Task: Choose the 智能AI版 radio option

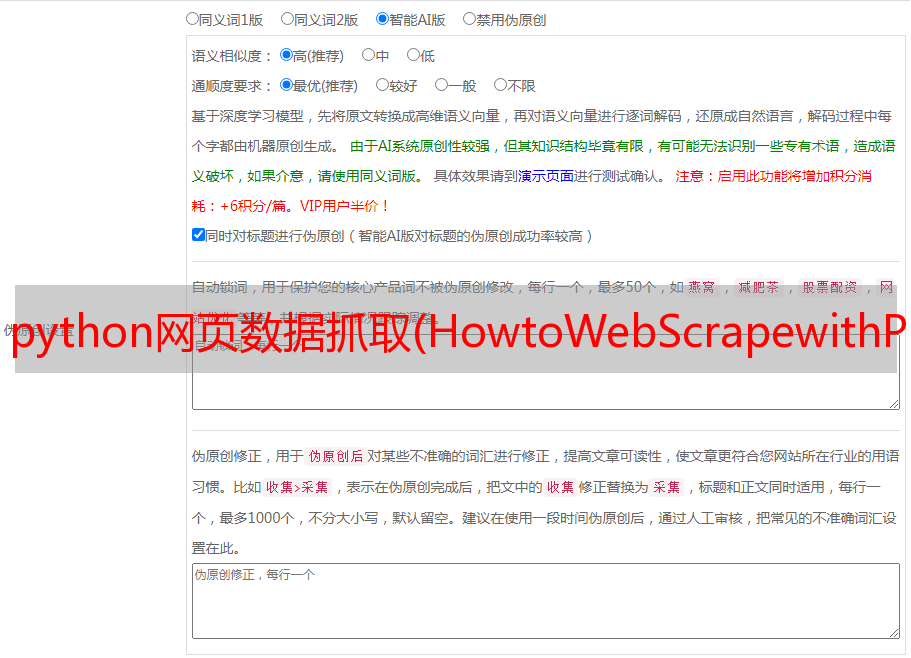Action: point(382,19)
